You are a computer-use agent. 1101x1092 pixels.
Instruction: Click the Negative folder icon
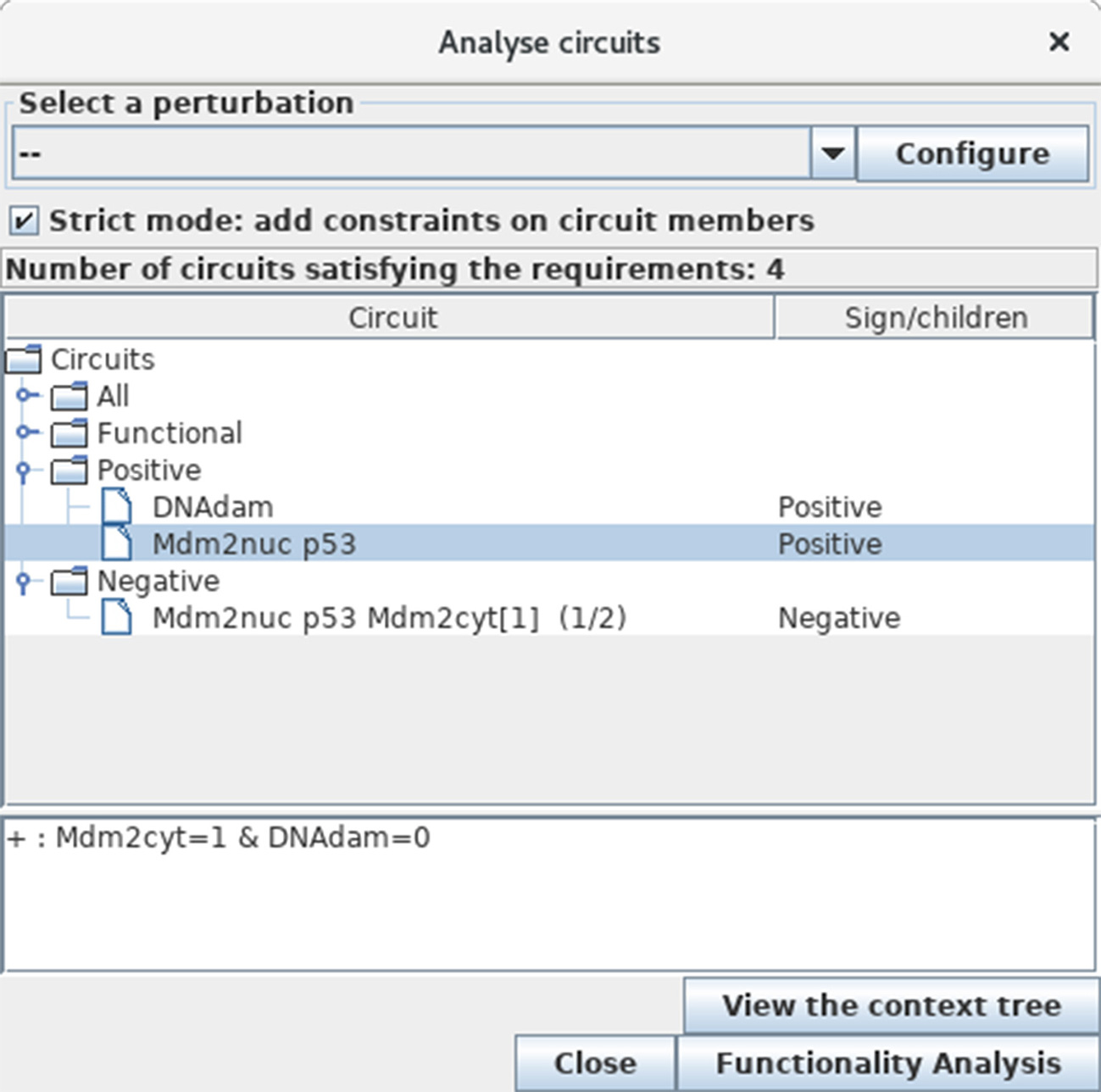pos(69,581)
